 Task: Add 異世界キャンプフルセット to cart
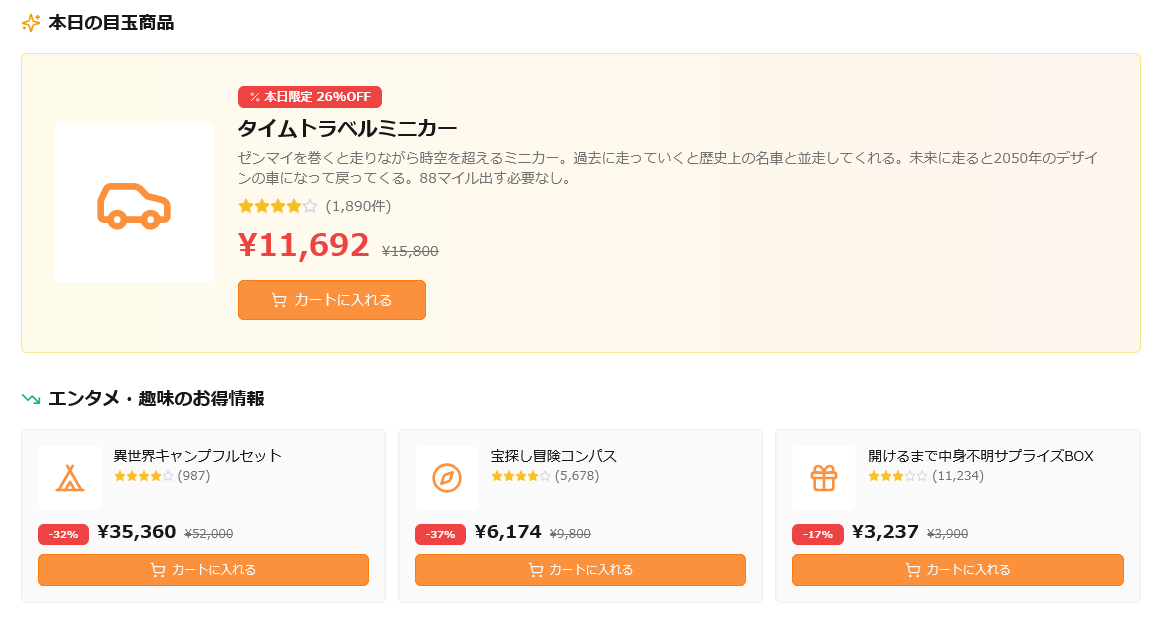click(203, 570)
